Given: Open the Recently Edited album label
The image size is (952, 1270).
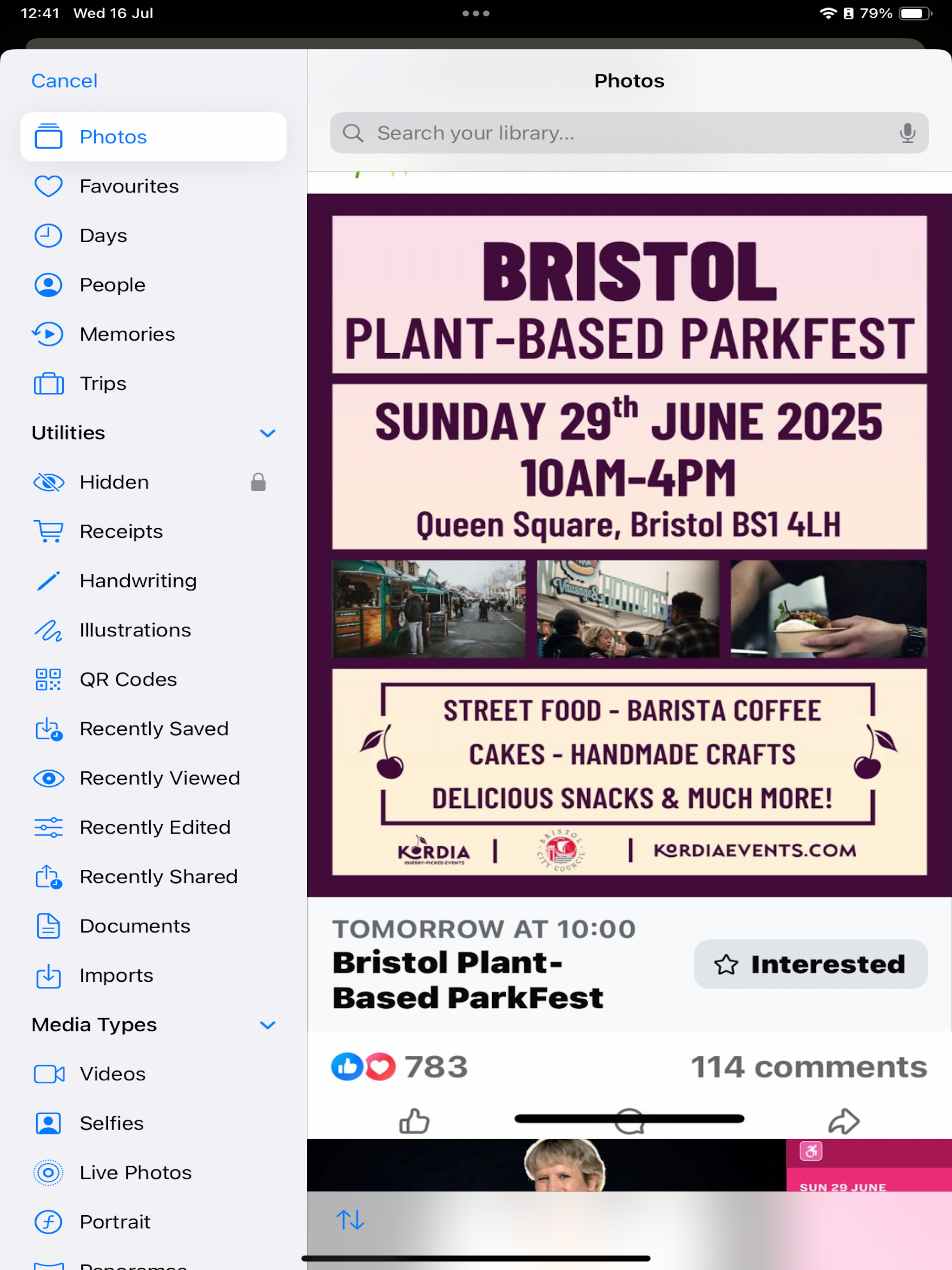Looking at the screenshot, I should pos(155,828).
